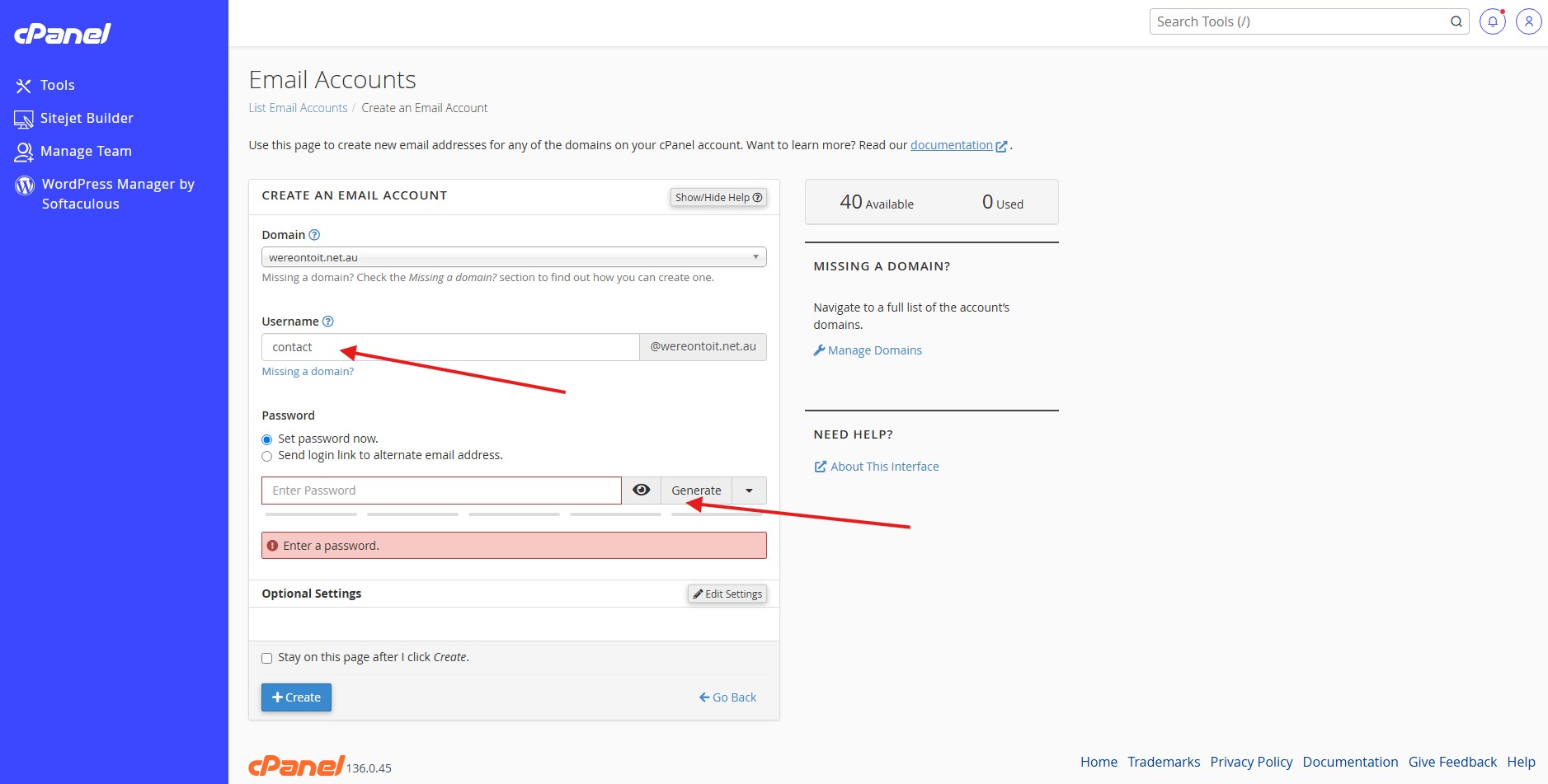Expand the Generate password options arrow
1548x784 pixels.
749,491
